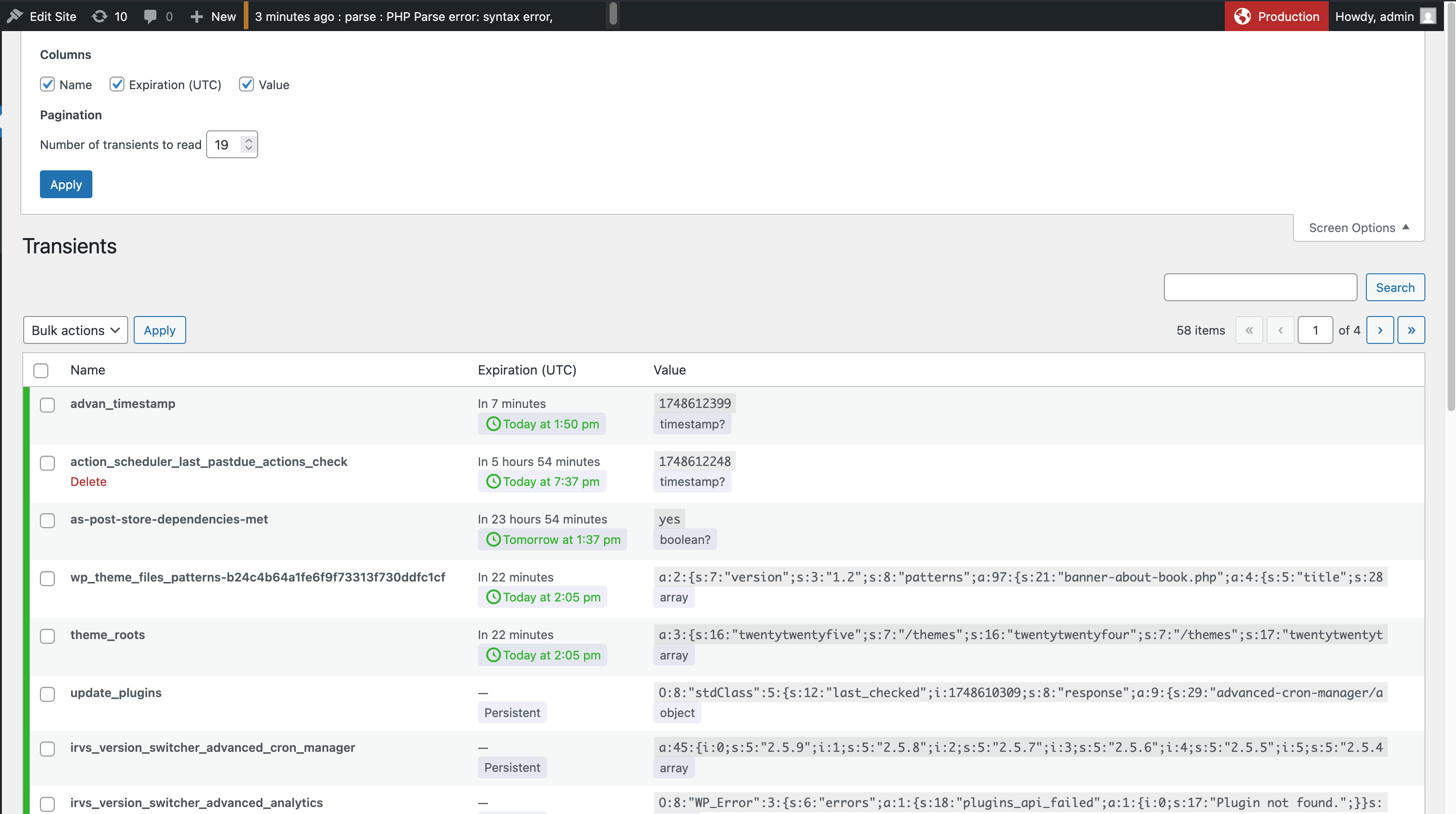Image resolution: width=1456 pixels, height=814 pixels.
Task: Click Apply next to Bulk actions
Action: click(x=159, y=330)
